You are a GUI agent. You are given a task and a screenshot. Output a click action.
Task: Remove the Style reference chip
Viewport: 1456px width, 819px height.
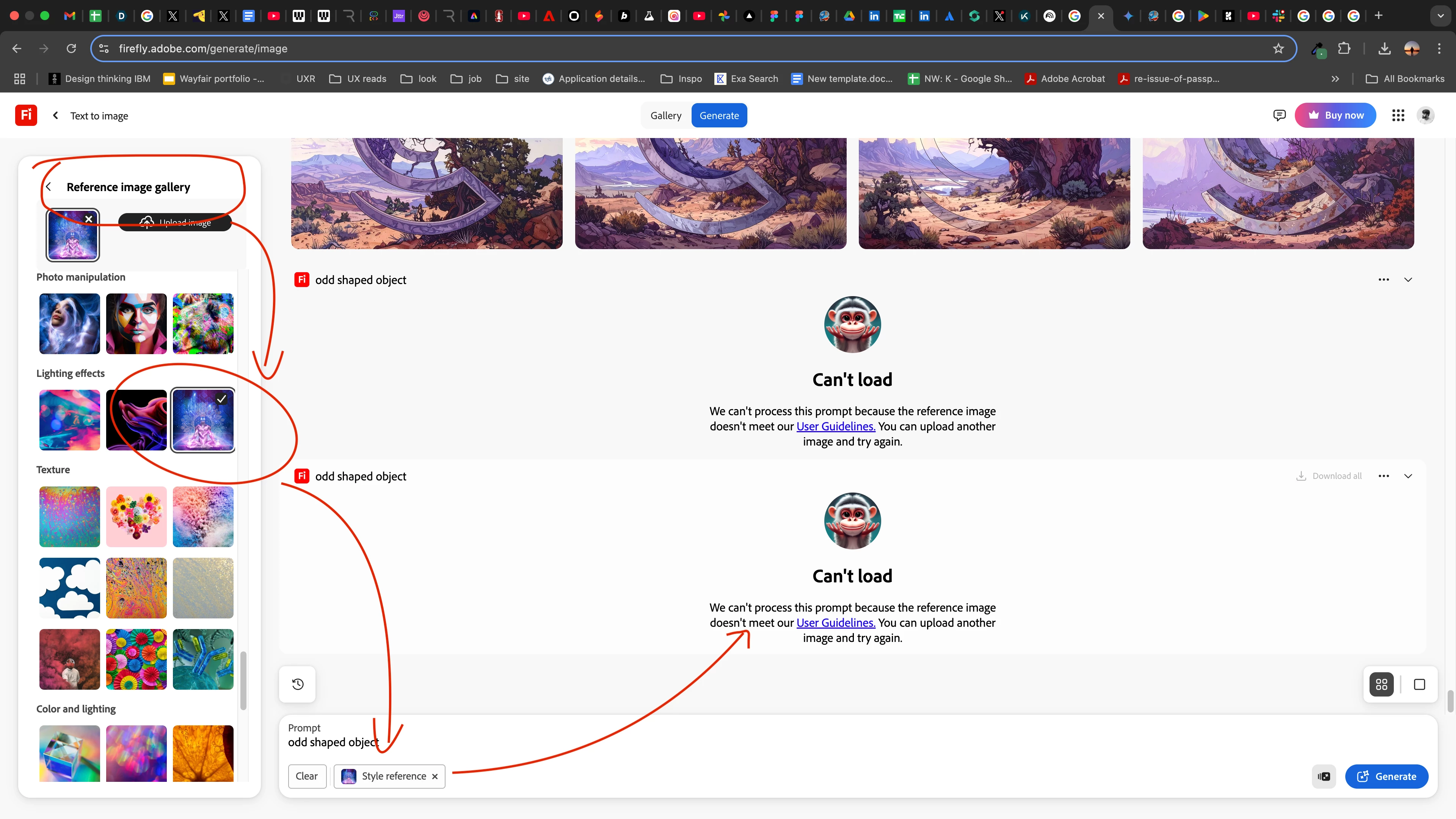pos(435,777)
